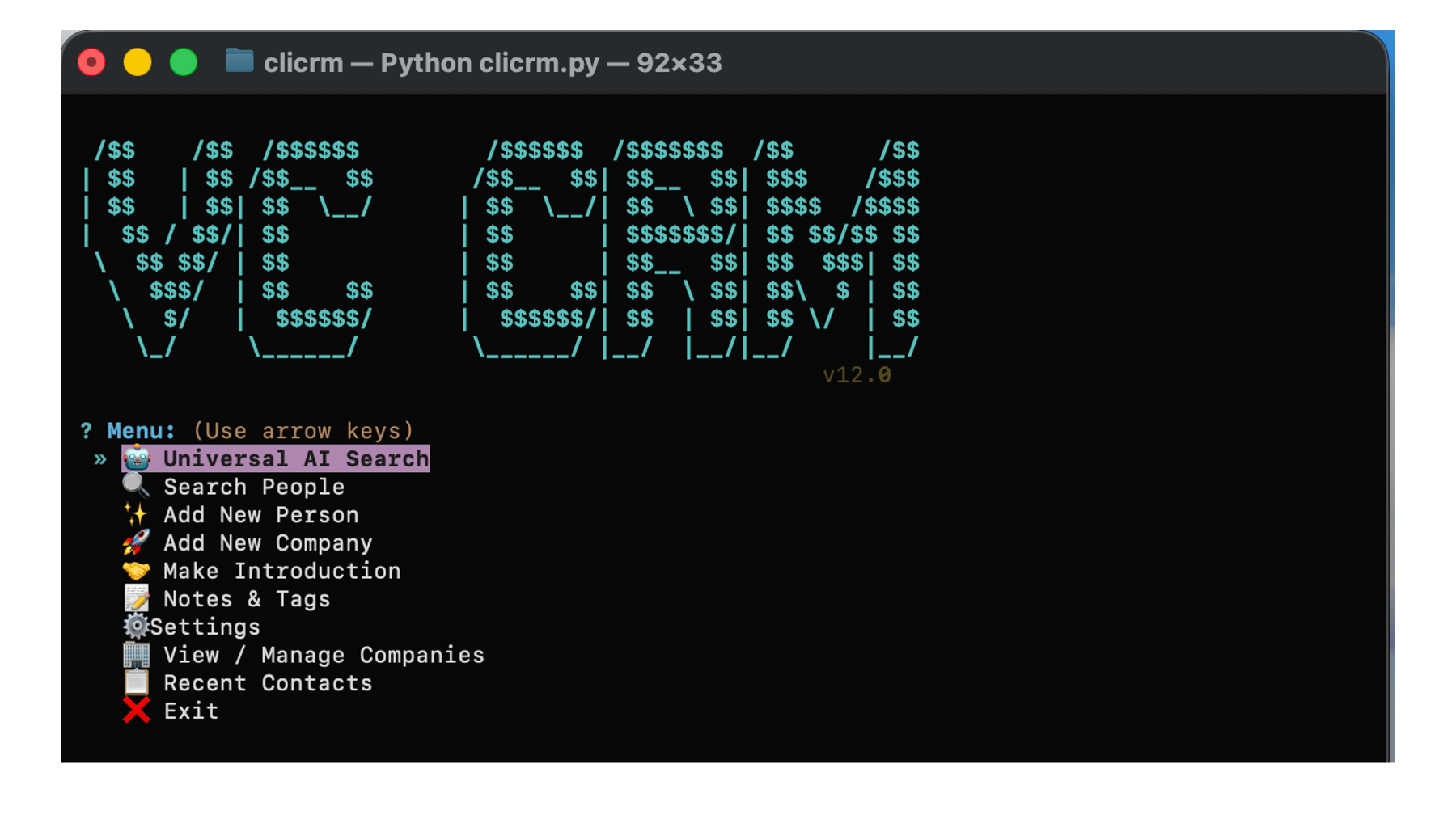Click the clicrm window title text
Image resolution: width=1456 pixels, height=819 pixels.
tap(493, 63)
